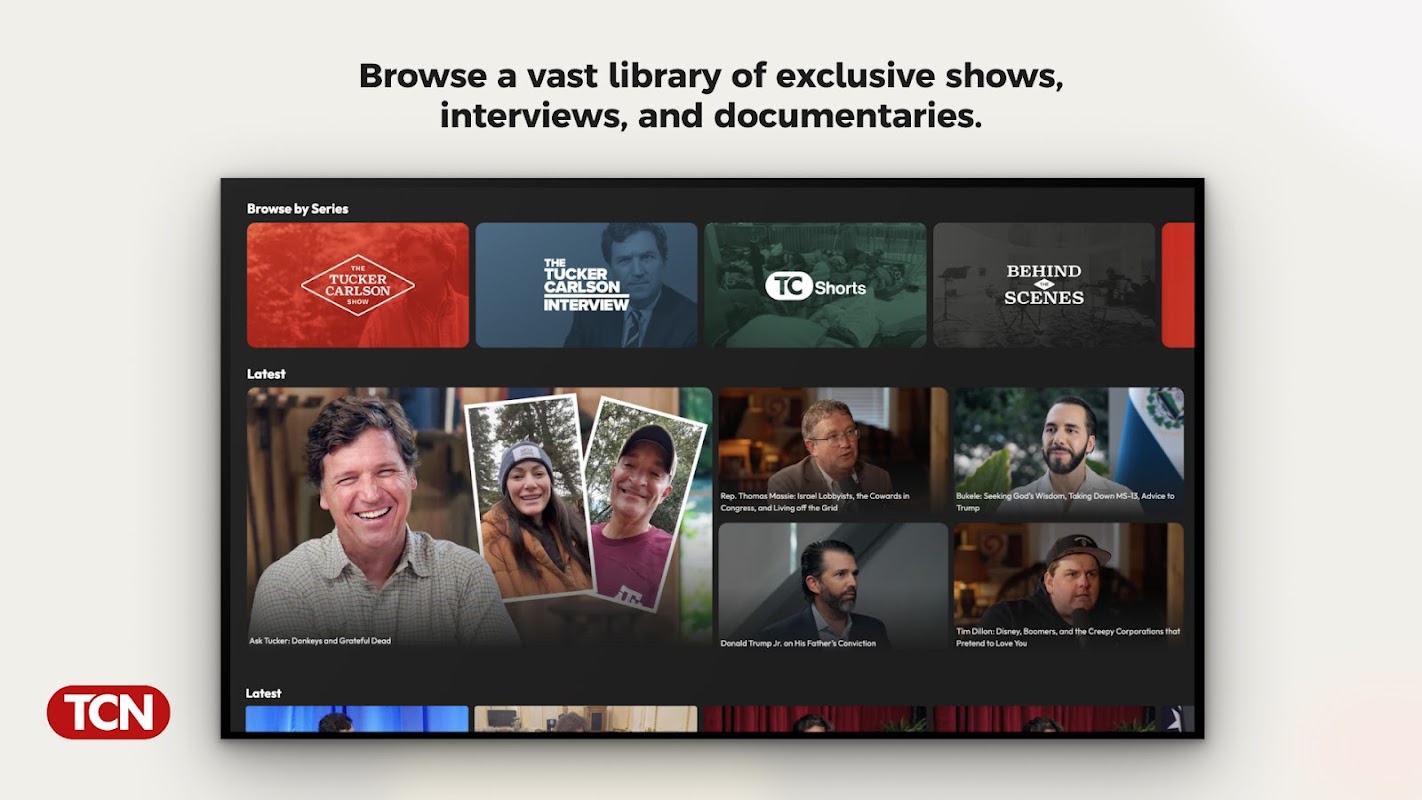Play Ask Tucker: Donkeys and Grateful Dead video

(480, 519)
